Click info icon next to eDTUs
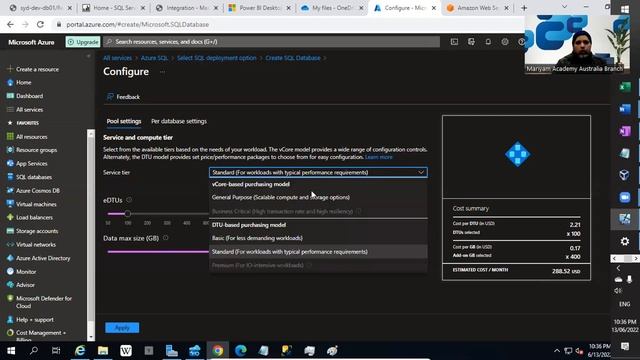This screenshot has width=640, height=360. coord(129,200)
